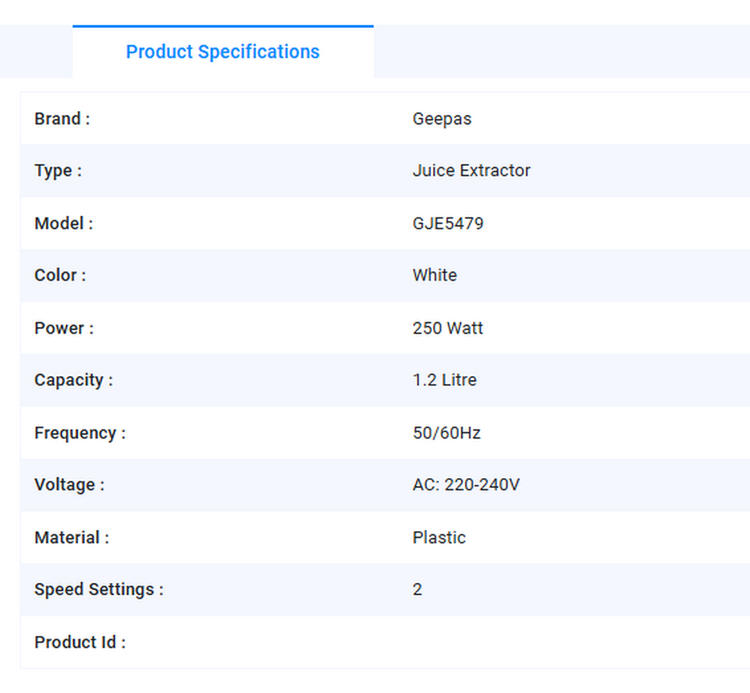Click the Speed Settings label
Viewport: 750px width, 693px height.
(99, 590)
